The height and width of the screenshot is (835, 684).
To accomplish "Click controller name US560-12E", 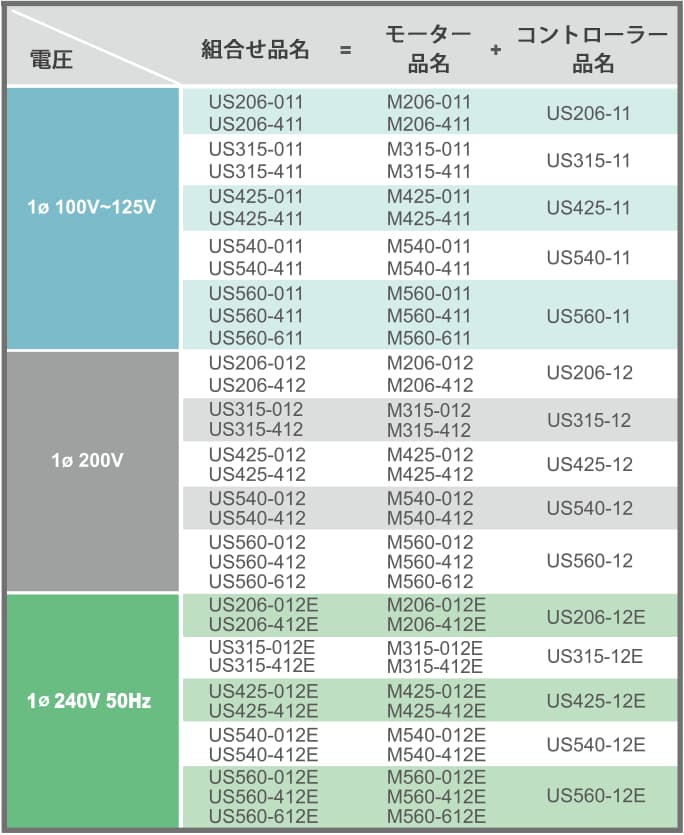I will [x=595, y=796].
